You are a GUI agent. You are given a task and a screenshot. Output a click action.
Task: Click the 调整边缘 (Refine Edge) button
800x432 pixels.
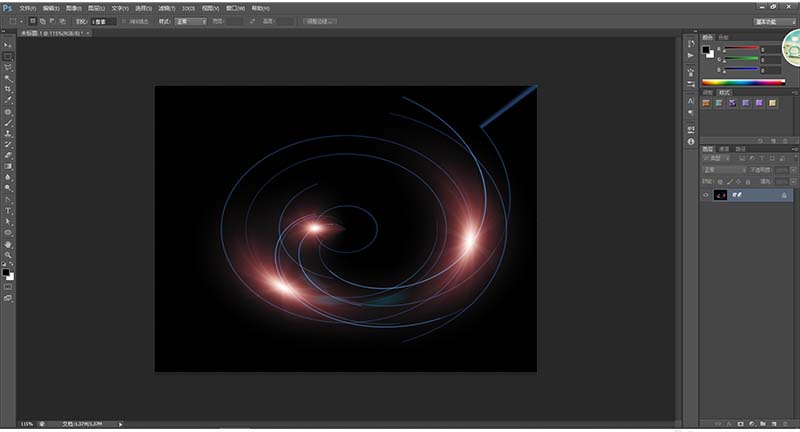tap(318, 20)
